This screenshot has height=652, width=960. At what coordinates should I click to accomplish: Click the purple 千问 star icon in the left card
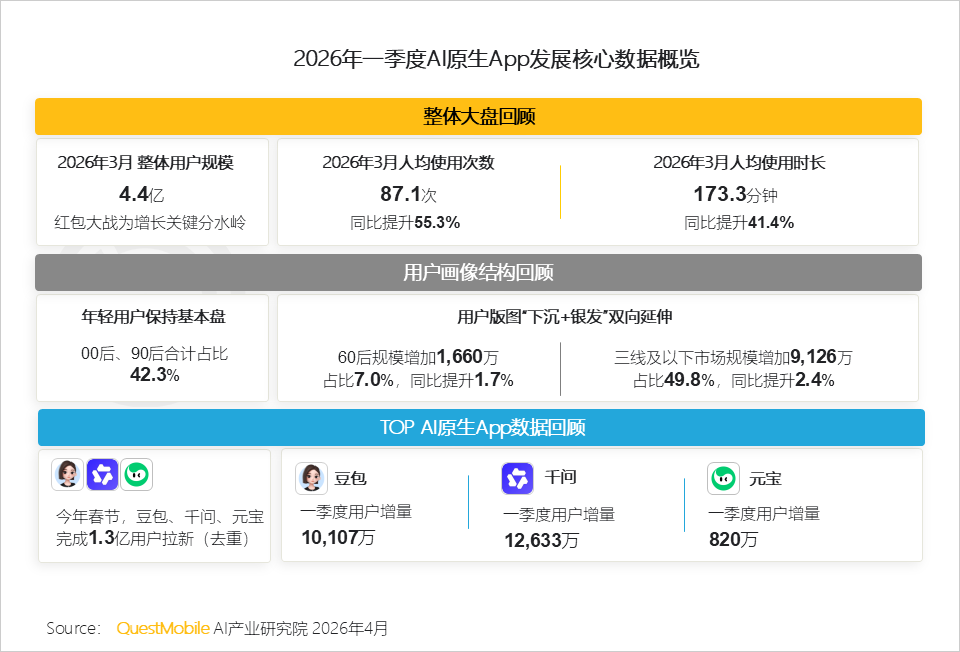click(x=102, y=474)
